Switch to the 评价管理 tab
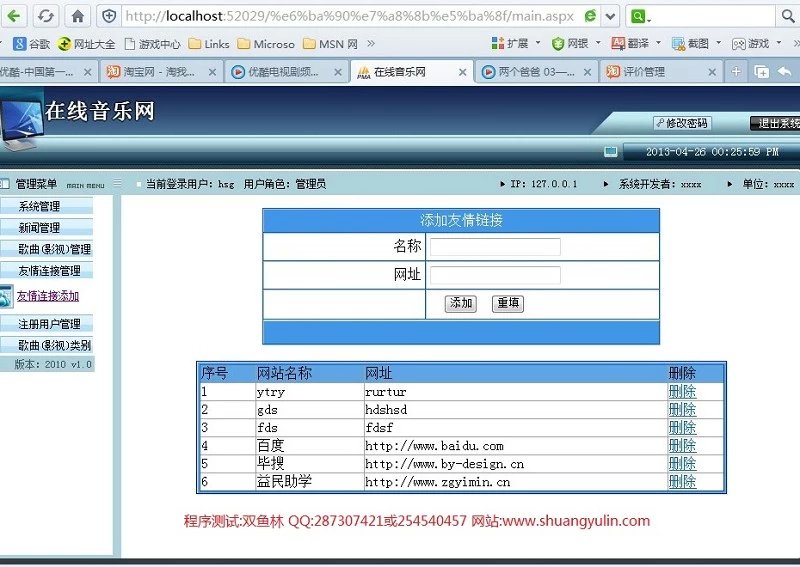Image resolution: width=800 pixels, height=567 pixels. [x=659, y=72]
